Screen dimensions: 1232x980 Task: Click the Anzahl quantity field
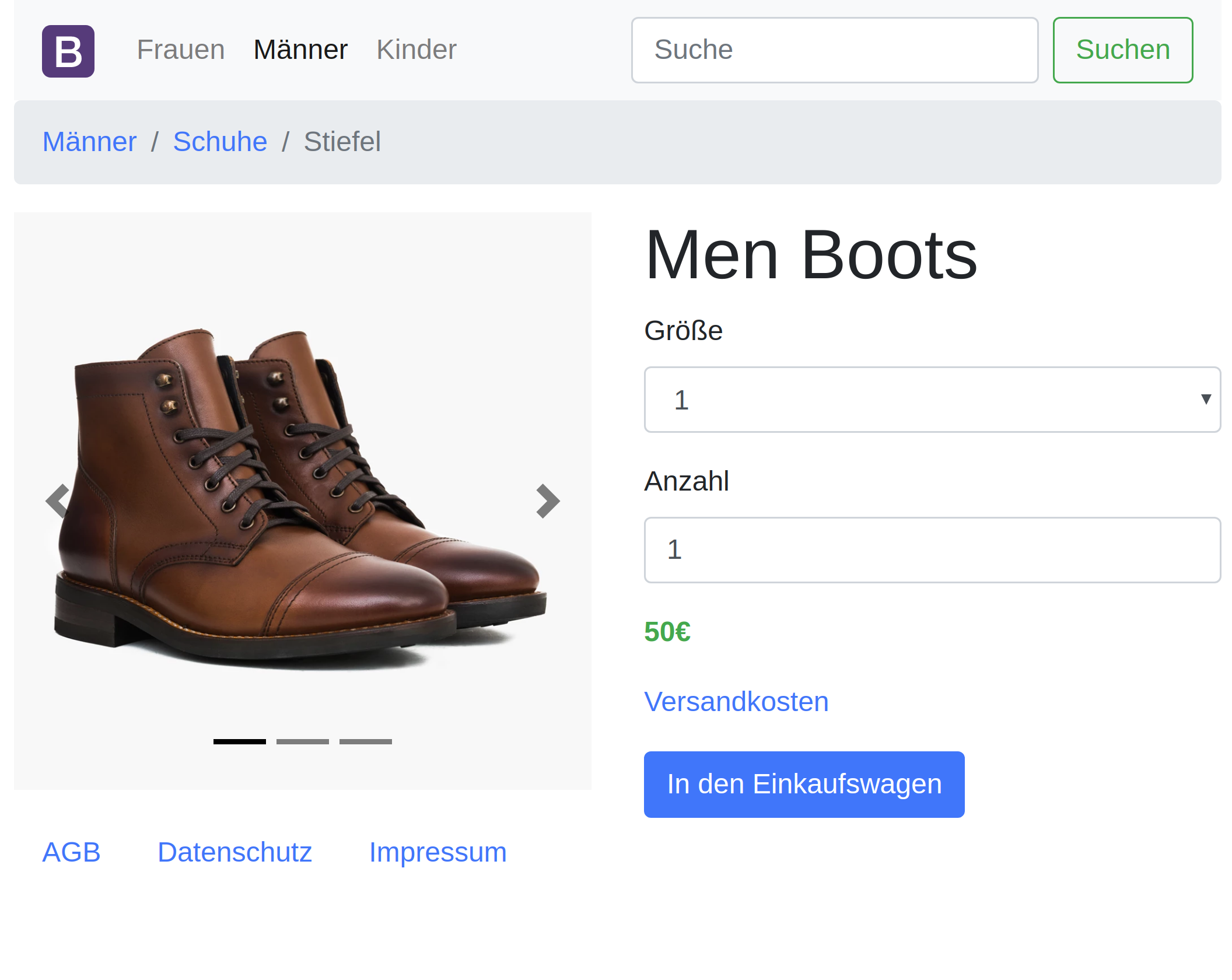pos(931,549)
